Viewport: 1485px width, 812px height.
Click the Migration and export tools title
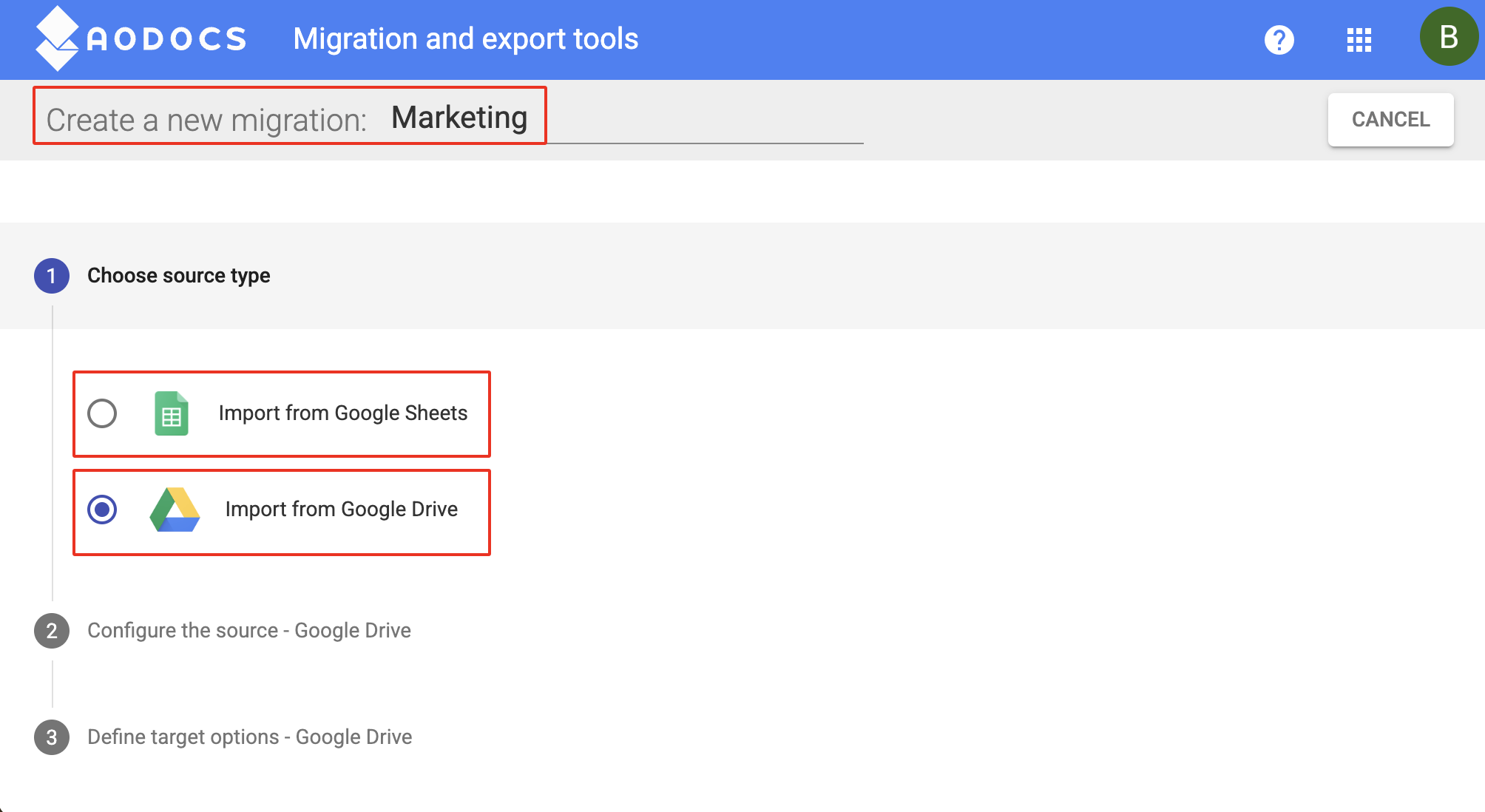click(466, 39)
